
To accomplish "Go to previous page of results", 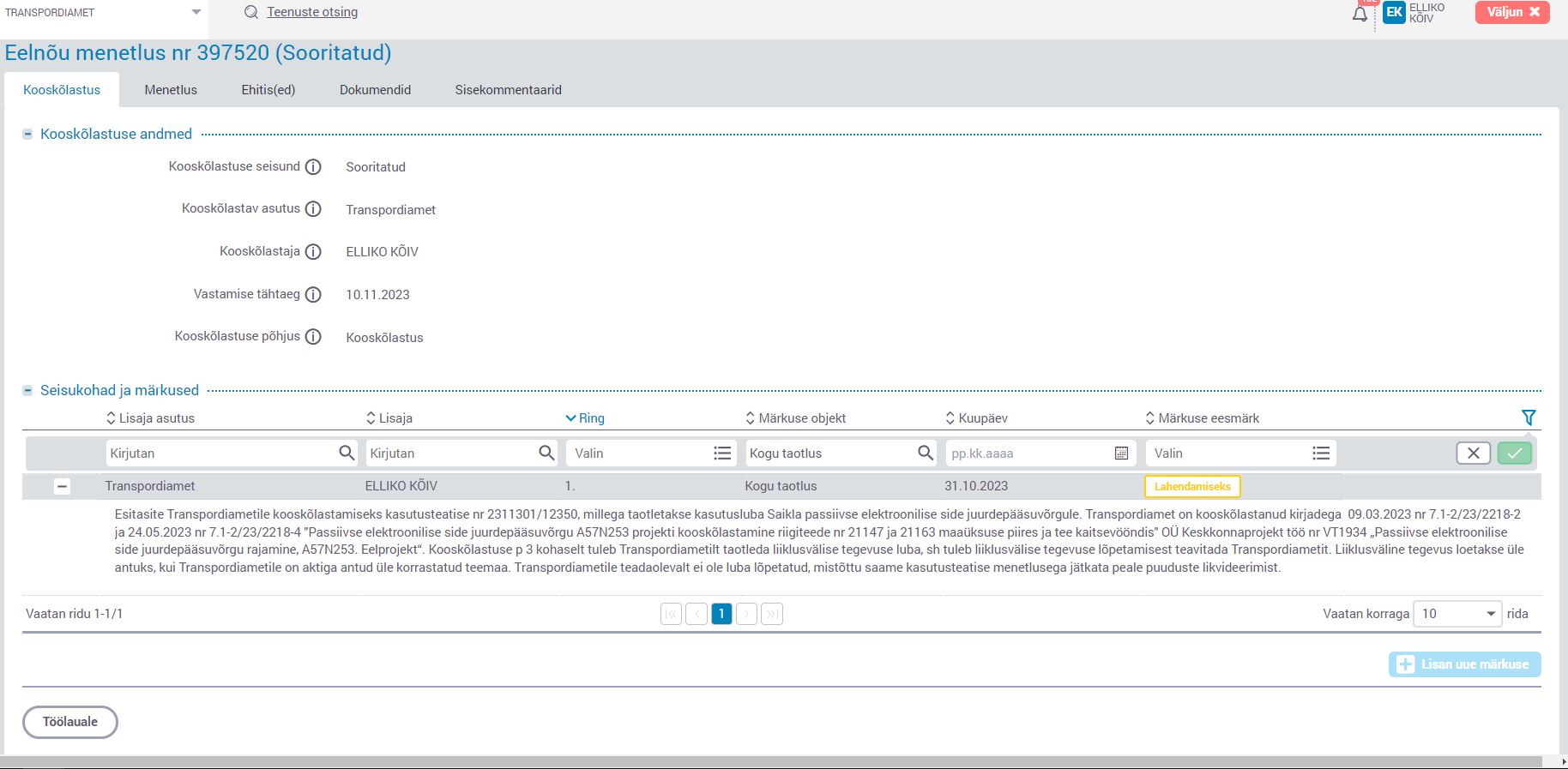I will coord(697,614).
